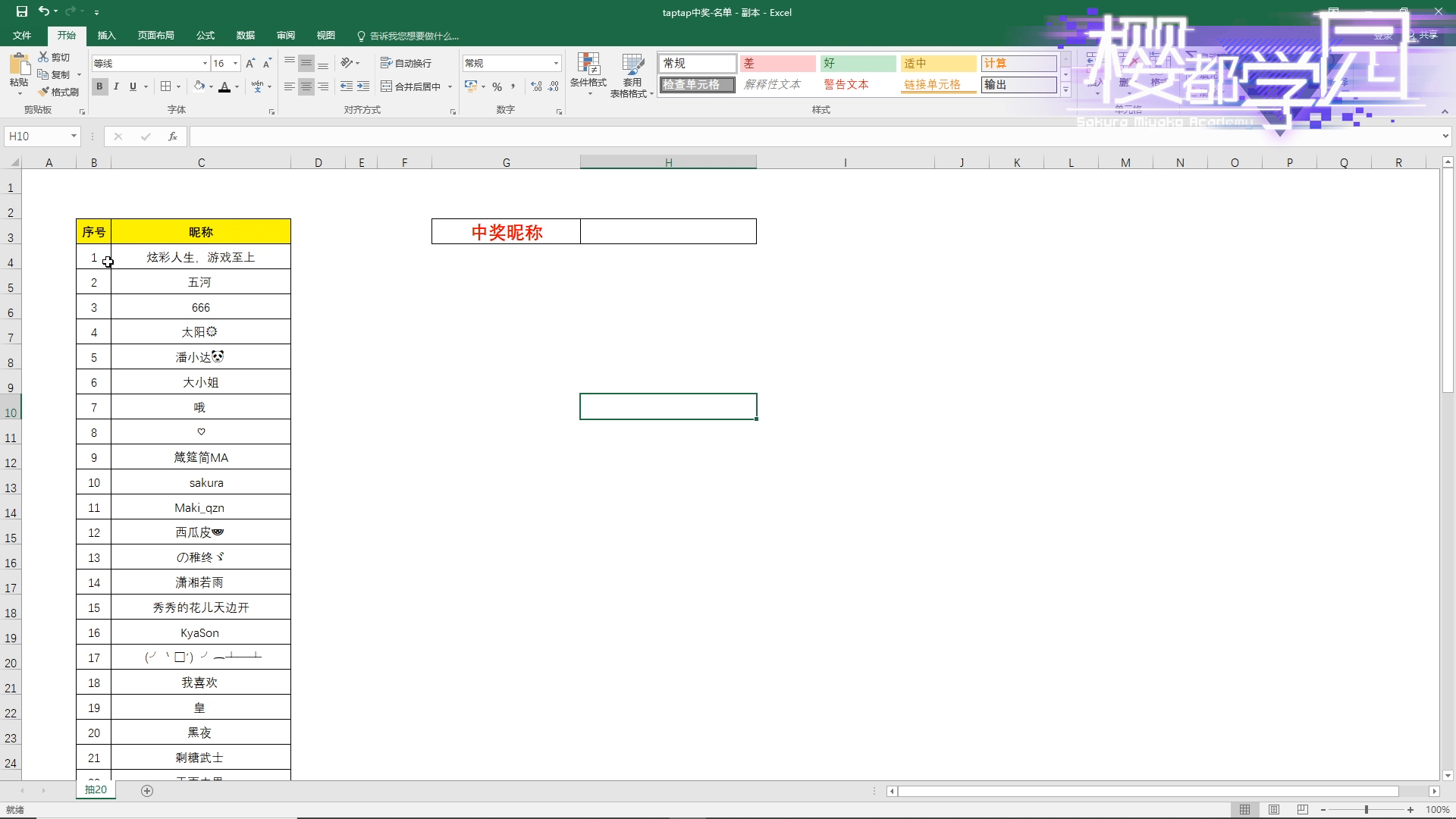Viewport: 1456px width, 819px height.
Task: Click the 自动换行 button
Action: [408, 62]
